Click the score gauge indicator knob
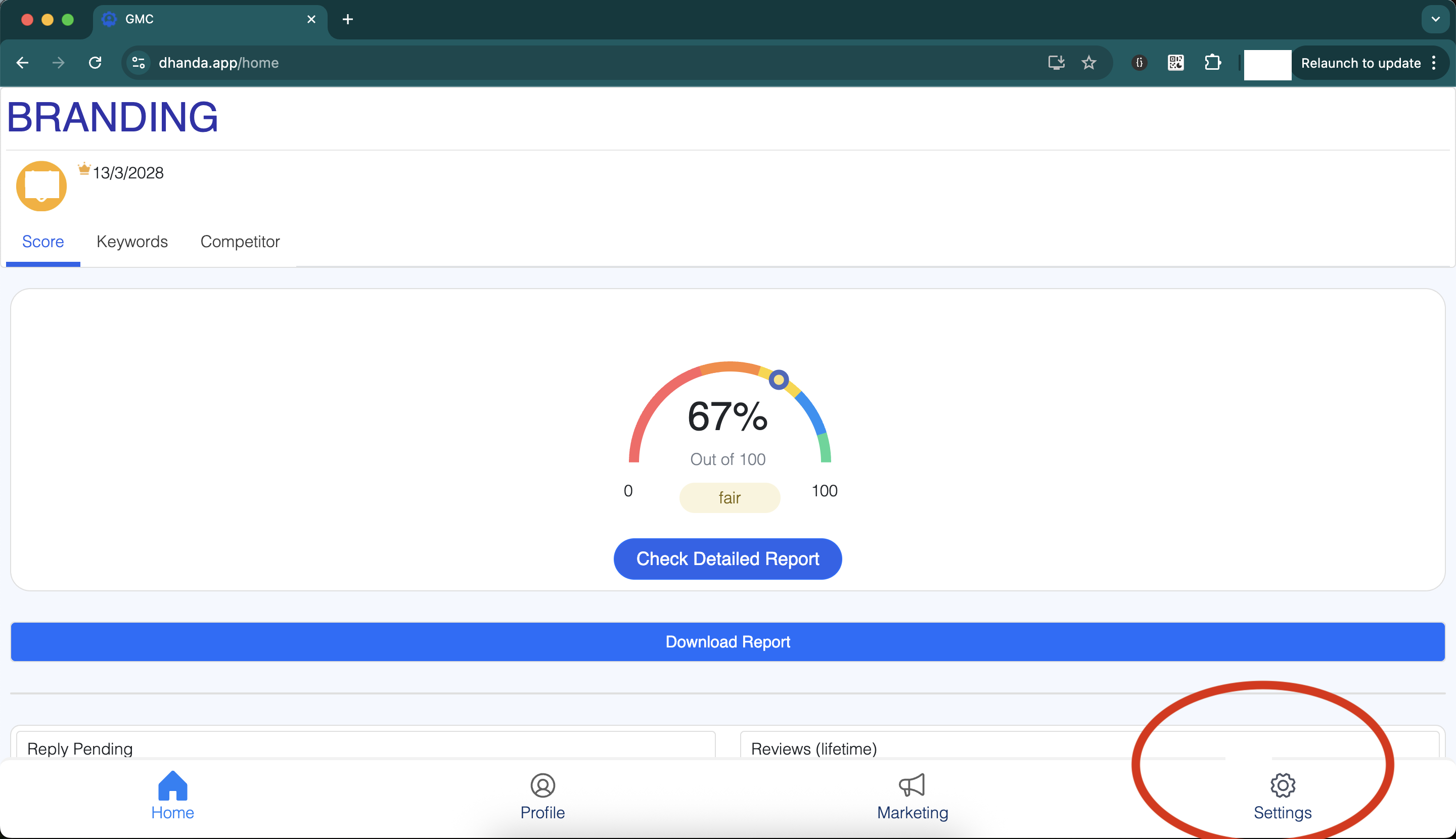1456x839 pixels. point(779,380)
